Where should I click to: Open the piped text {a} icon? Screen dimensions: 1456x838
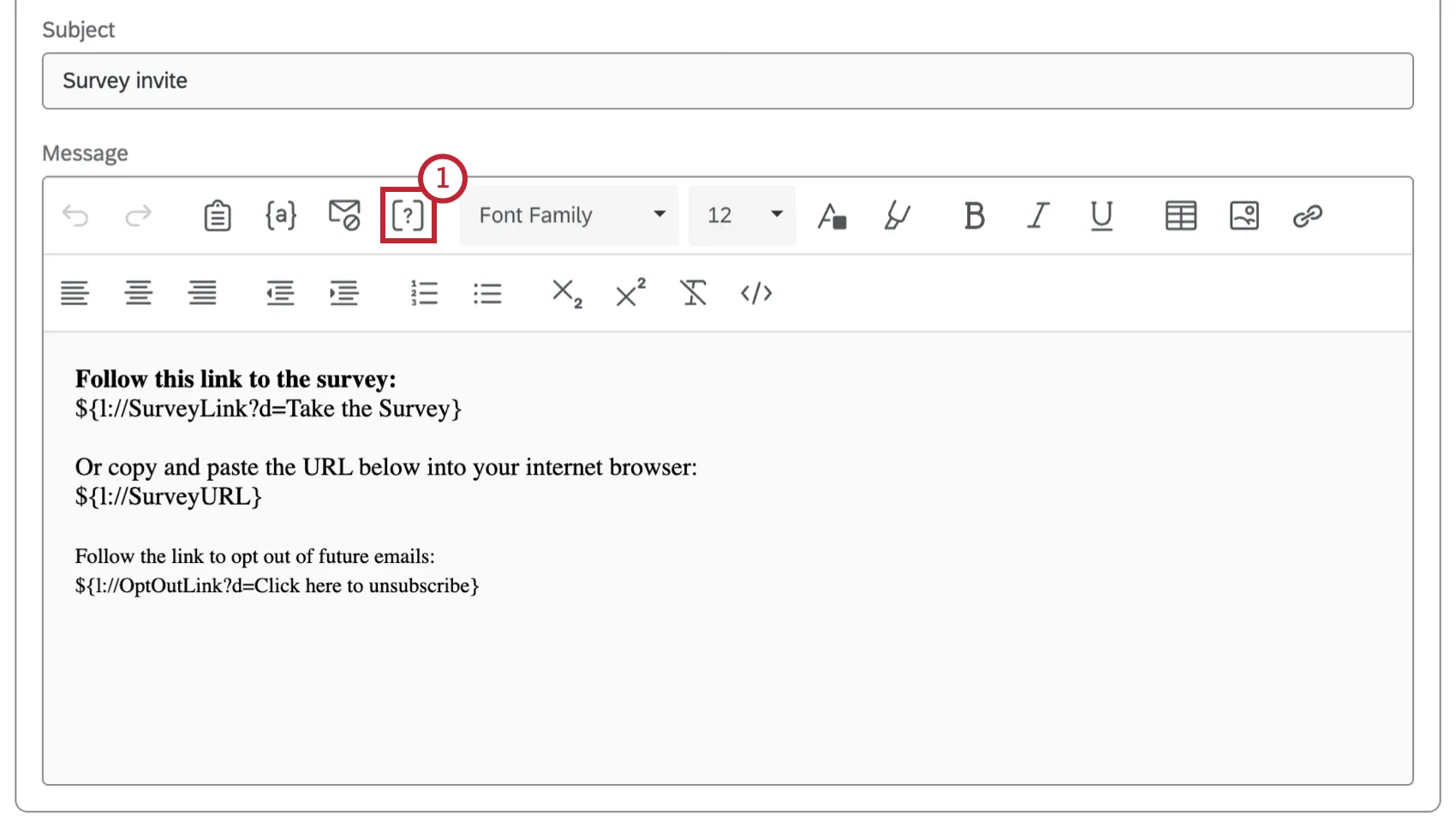(x=281, y=215)
